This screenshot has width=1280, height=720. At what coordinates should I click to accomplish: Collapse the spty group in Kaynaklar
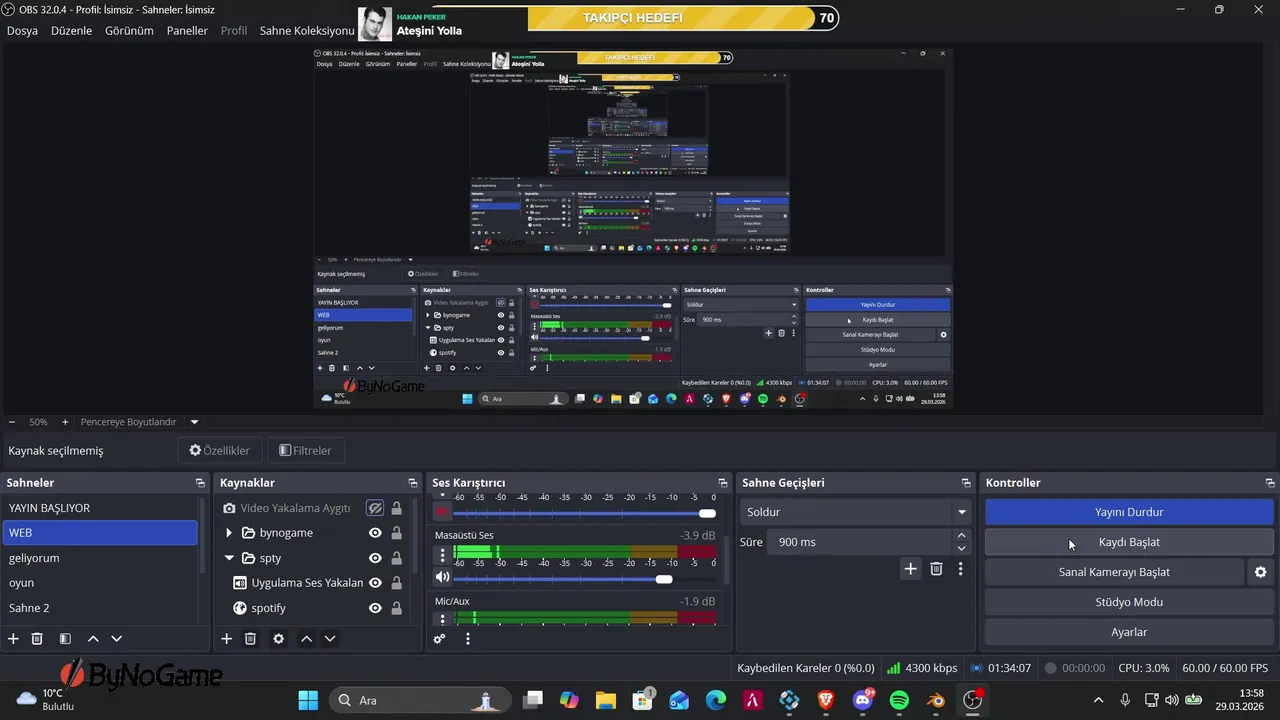228,558
